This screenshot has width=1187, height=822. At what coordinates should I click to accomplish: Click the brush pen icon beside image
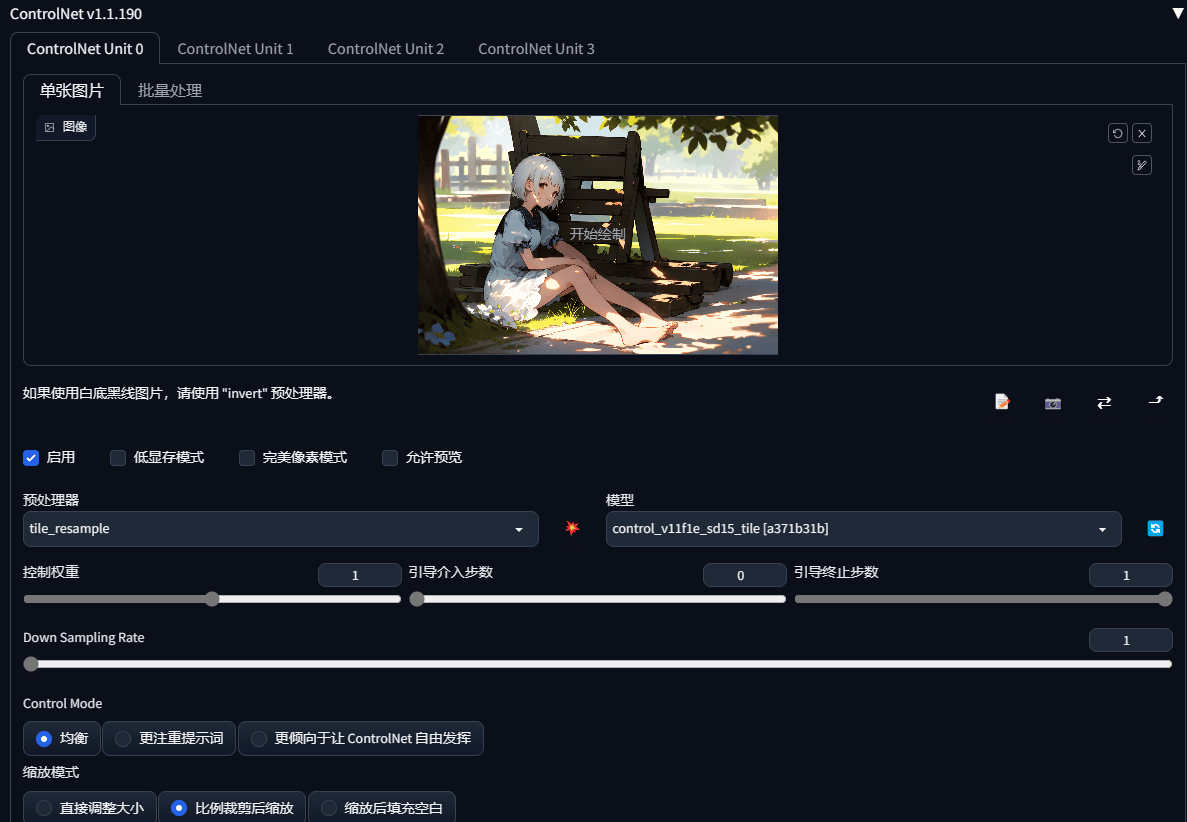coord(1142,165)
